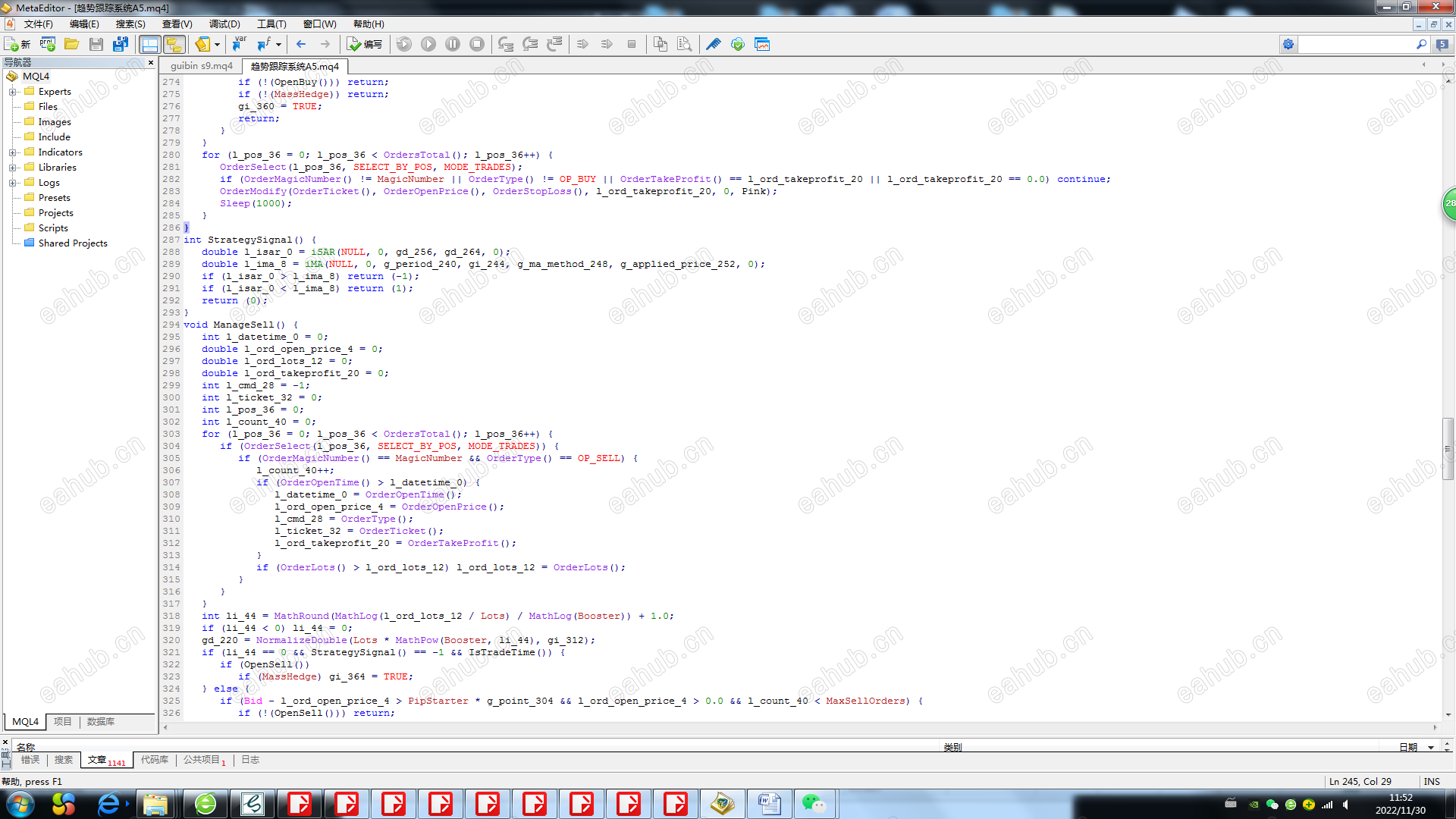Click the vertical scrollbar thumb
1456x819 pixels.
pos(1448,447)
